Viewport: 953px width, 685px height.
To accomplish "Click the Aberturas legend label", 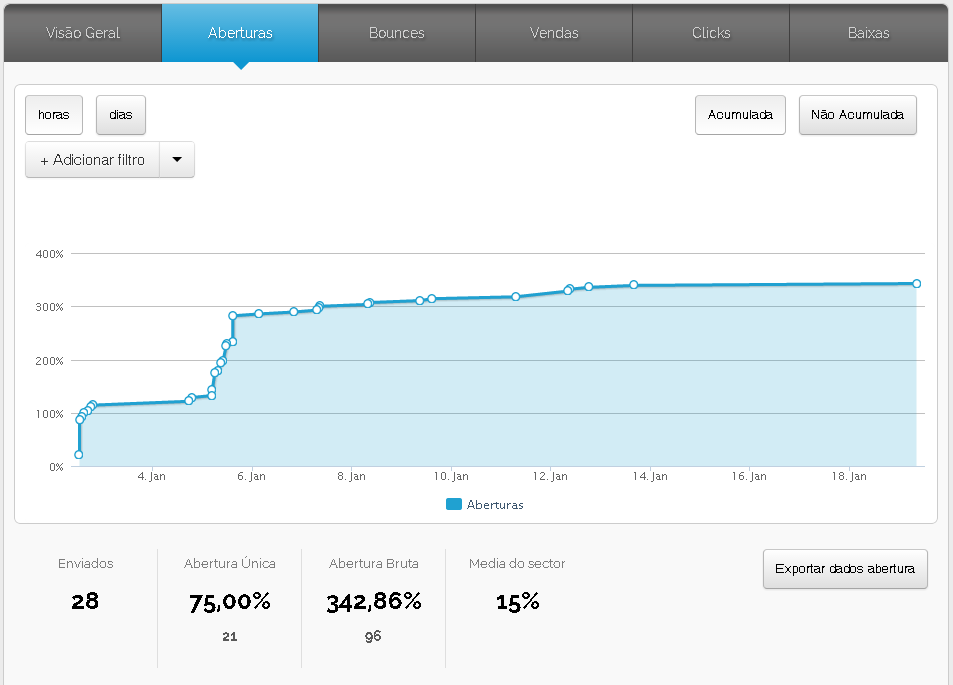I will (x=495, y=505).
